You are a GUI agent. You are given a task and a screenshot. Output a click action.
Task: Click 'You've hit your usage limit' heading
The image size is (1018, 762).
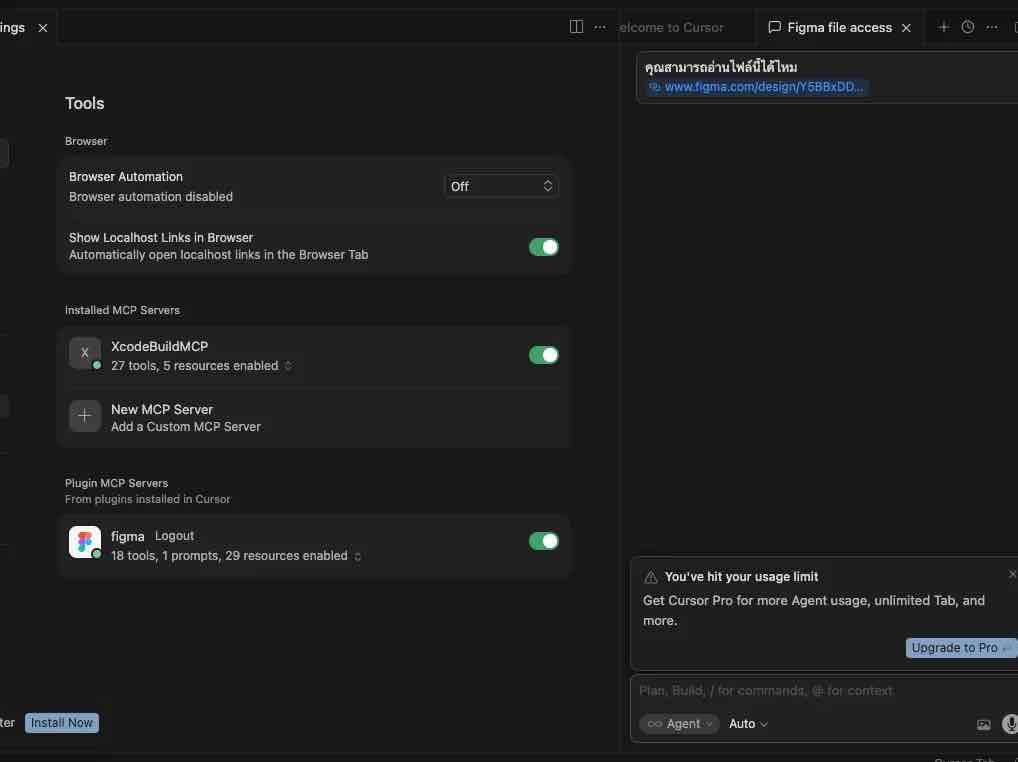pyautogui.click(x=741, y=576)
